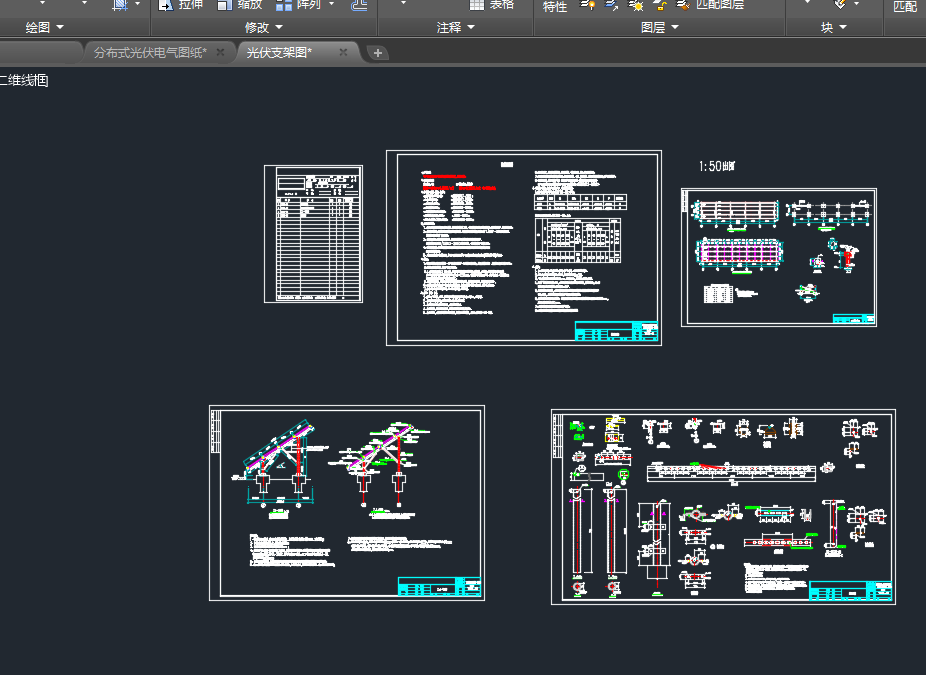
Task: Click the block editor icon in Block panel
Action: coord(840,5)
